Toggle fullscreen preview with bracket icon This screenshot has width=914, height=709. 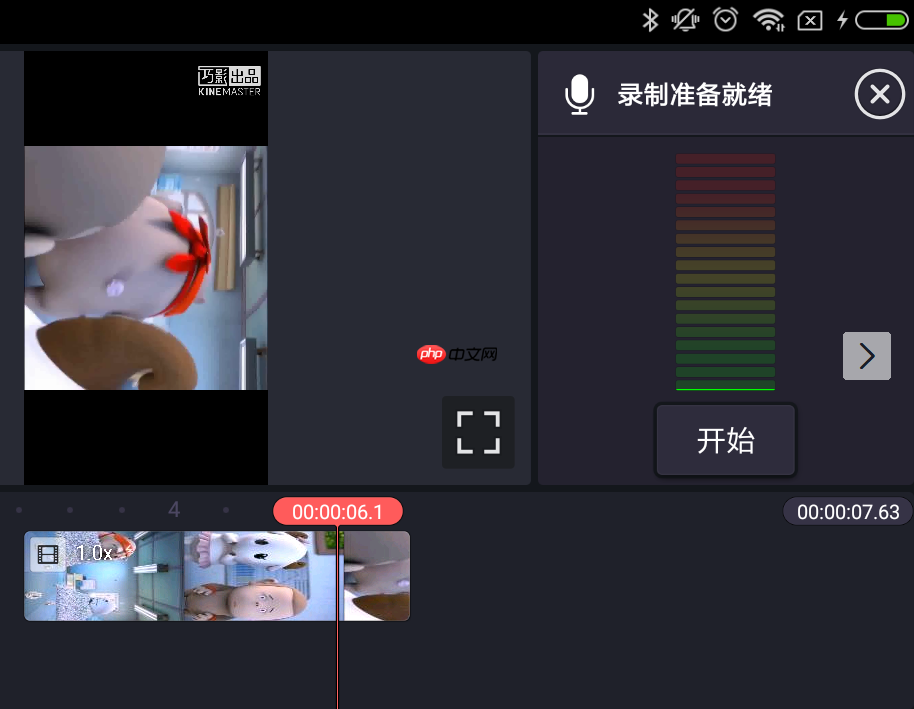[x=478, y=432]
